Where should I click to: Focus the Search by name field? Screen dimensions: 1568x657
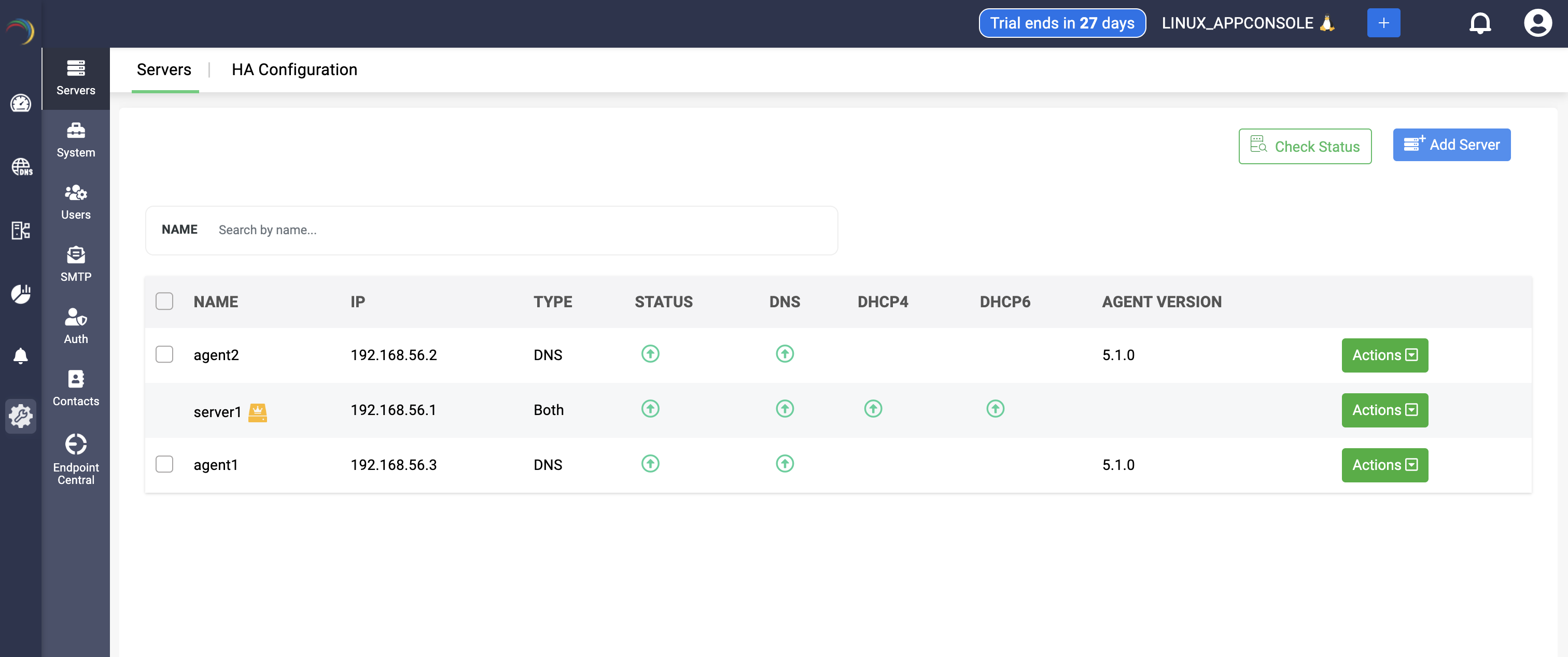(x=524, y=230)
